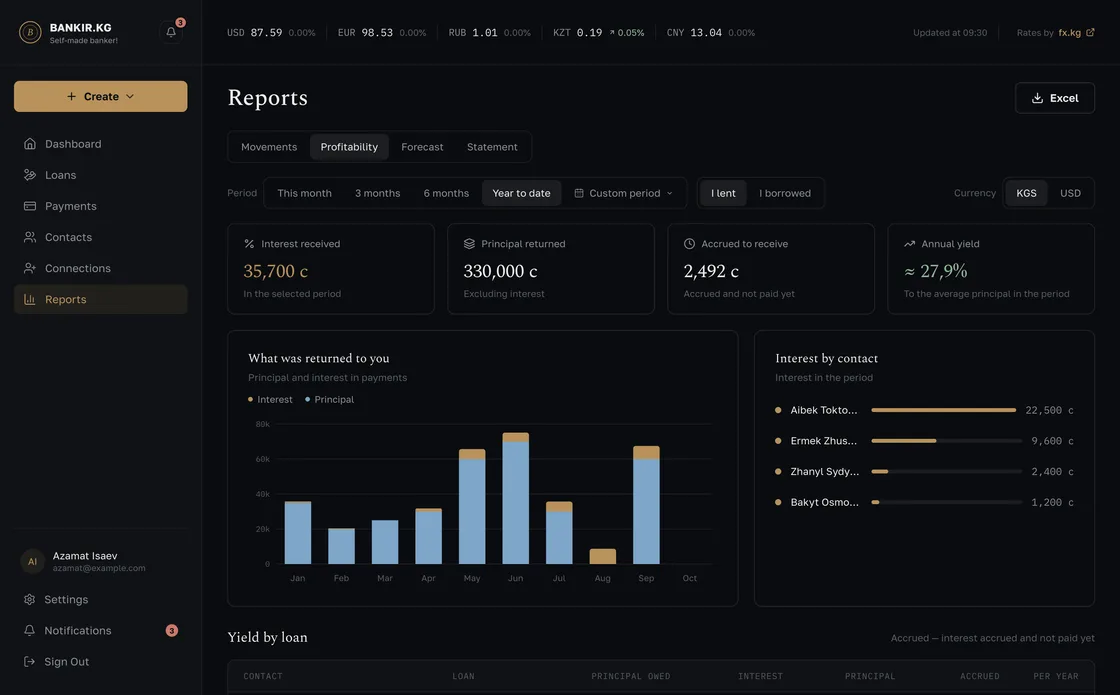This screenshot has height=695, width=1120.
Task: Click the BANKIR.KG logo icon
Action: point(30,32)
